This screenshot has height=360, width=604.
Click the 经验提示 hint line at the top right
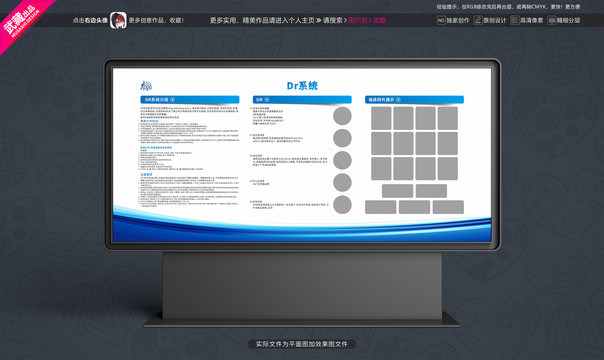(x=508, y=7)
